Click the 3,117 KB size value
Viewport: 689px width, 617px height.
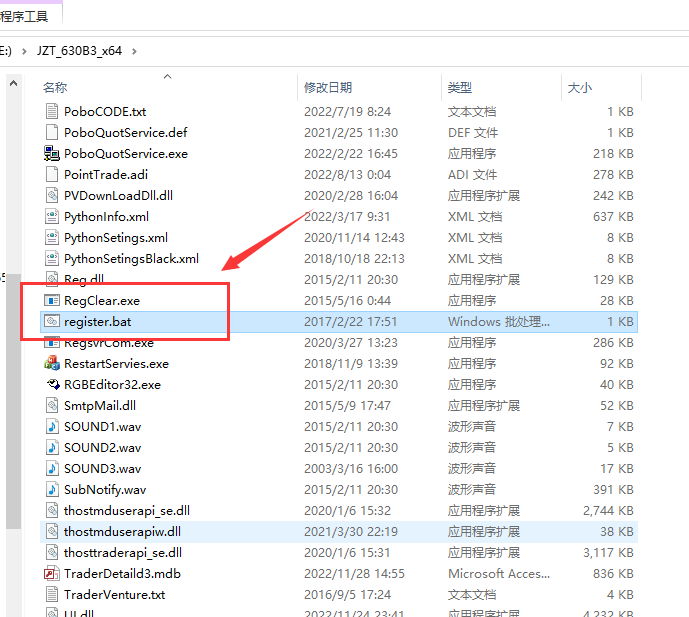point(608,553)
